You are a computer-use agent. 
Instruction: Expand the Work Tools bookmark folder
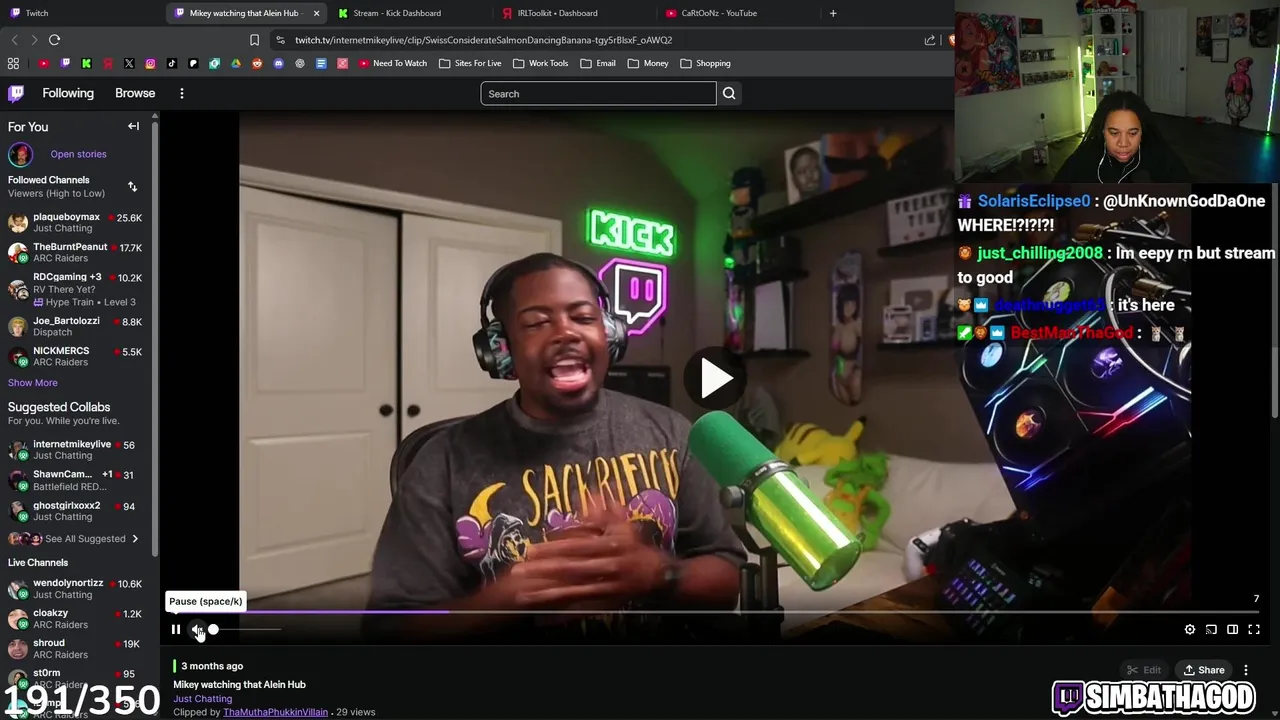point(540,63)
